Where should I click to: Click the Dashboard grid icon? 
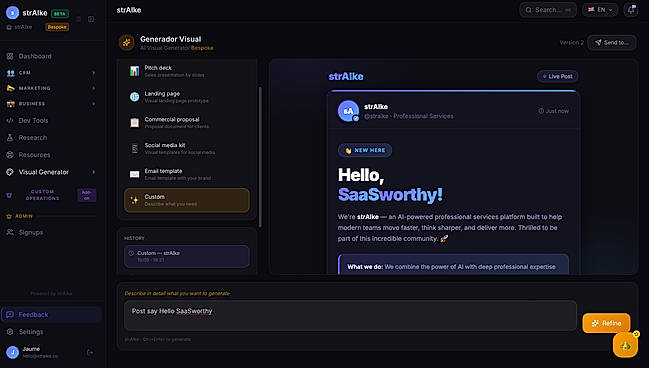(10, 56)
